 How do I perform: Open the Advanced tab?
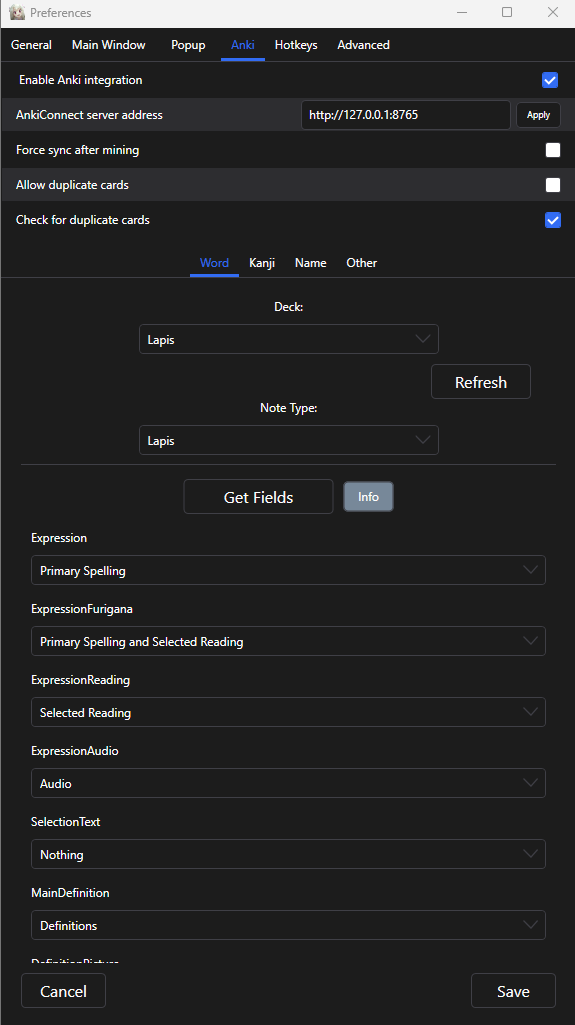[363, 45]
